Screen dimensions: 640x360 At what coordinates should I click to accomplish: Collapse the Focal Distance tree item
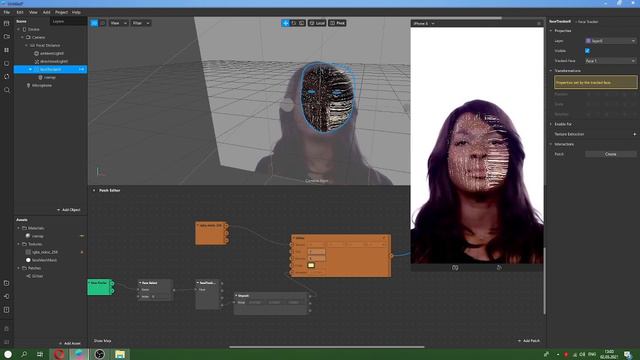(x=27, y=45)
